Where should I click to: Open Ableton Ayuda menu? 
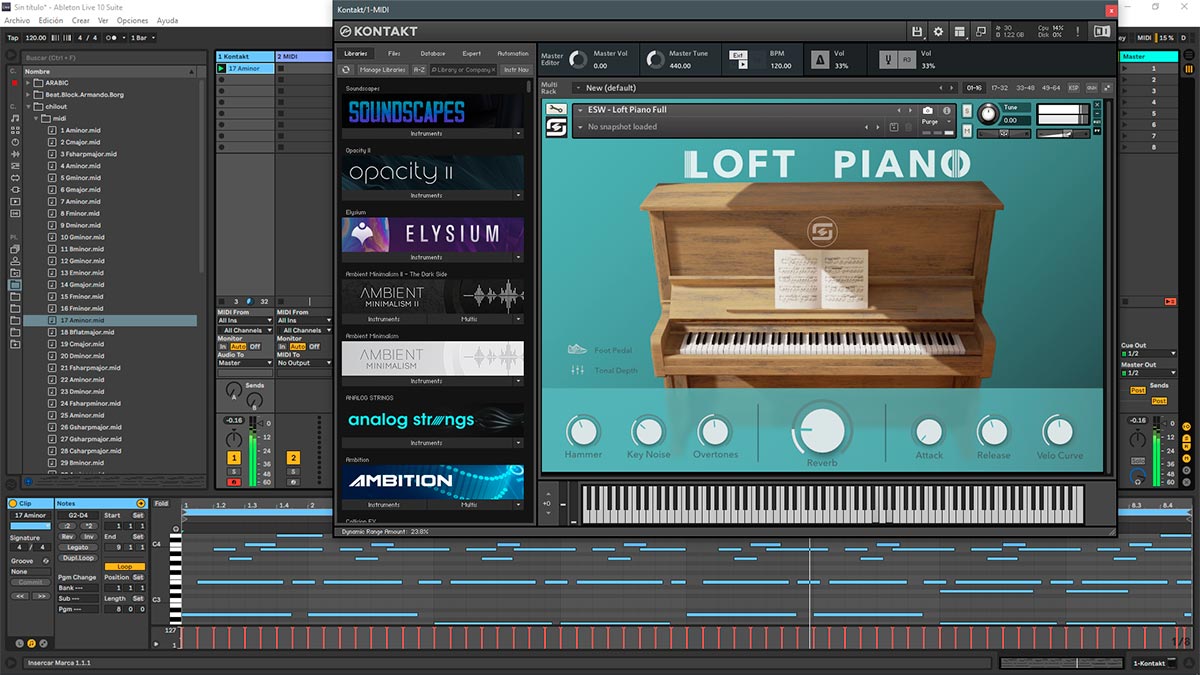pos(167,20)
